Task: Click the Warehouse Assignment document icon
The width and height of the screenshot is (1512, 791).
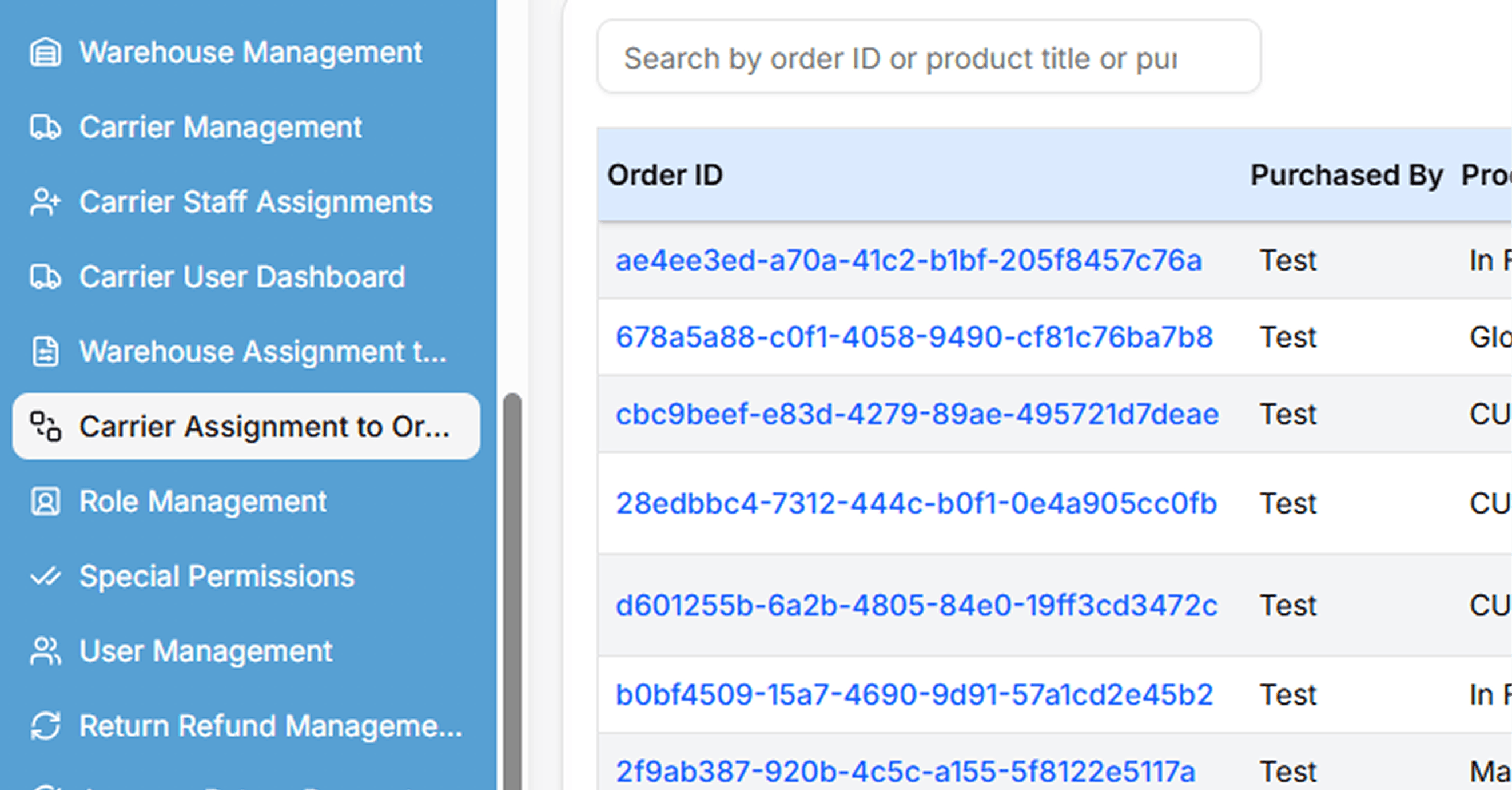Action: click(45, 352)
